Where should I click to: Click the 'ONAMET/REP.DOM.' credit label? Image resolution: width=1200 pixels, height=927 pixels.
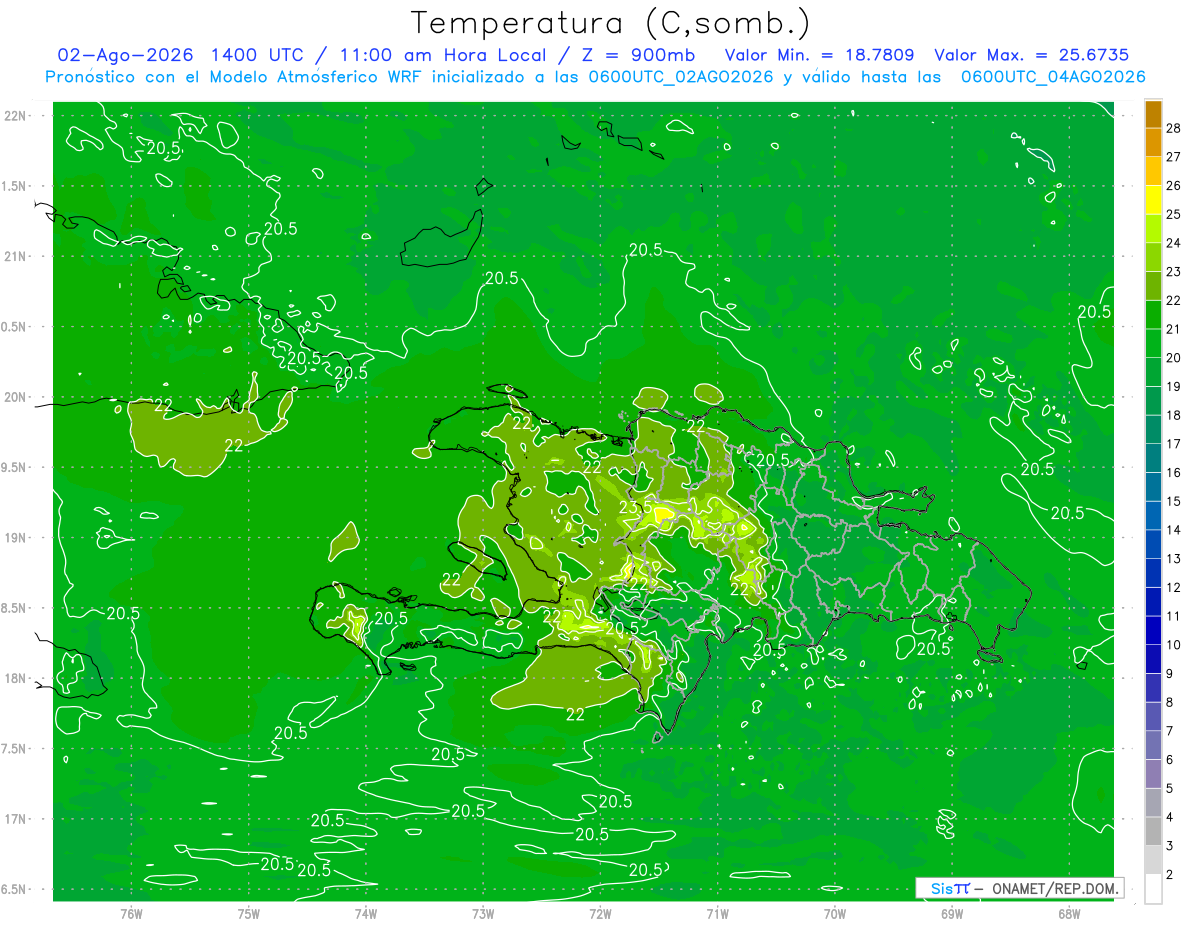(x=1054, y=888)
